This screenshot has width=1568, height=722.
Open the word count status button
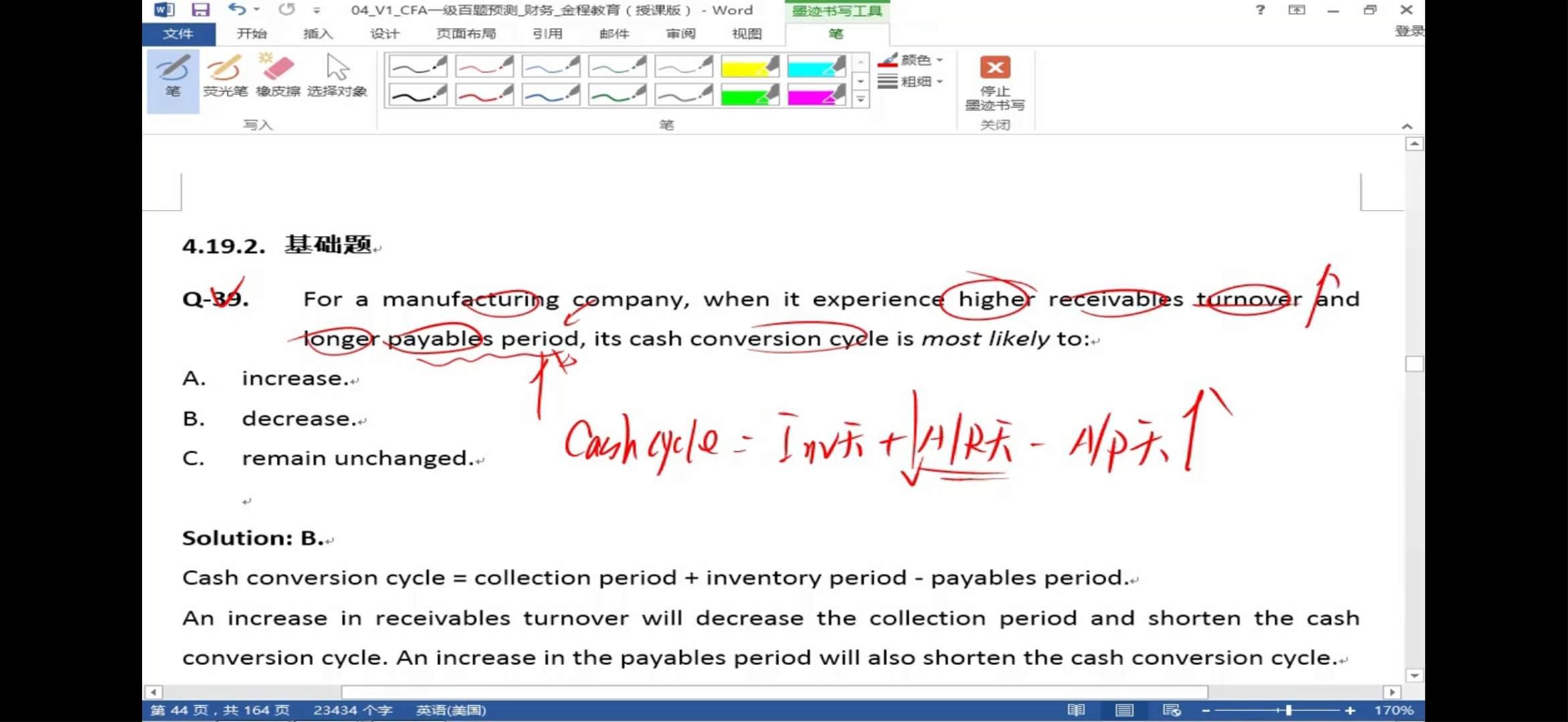coord(352,710)
